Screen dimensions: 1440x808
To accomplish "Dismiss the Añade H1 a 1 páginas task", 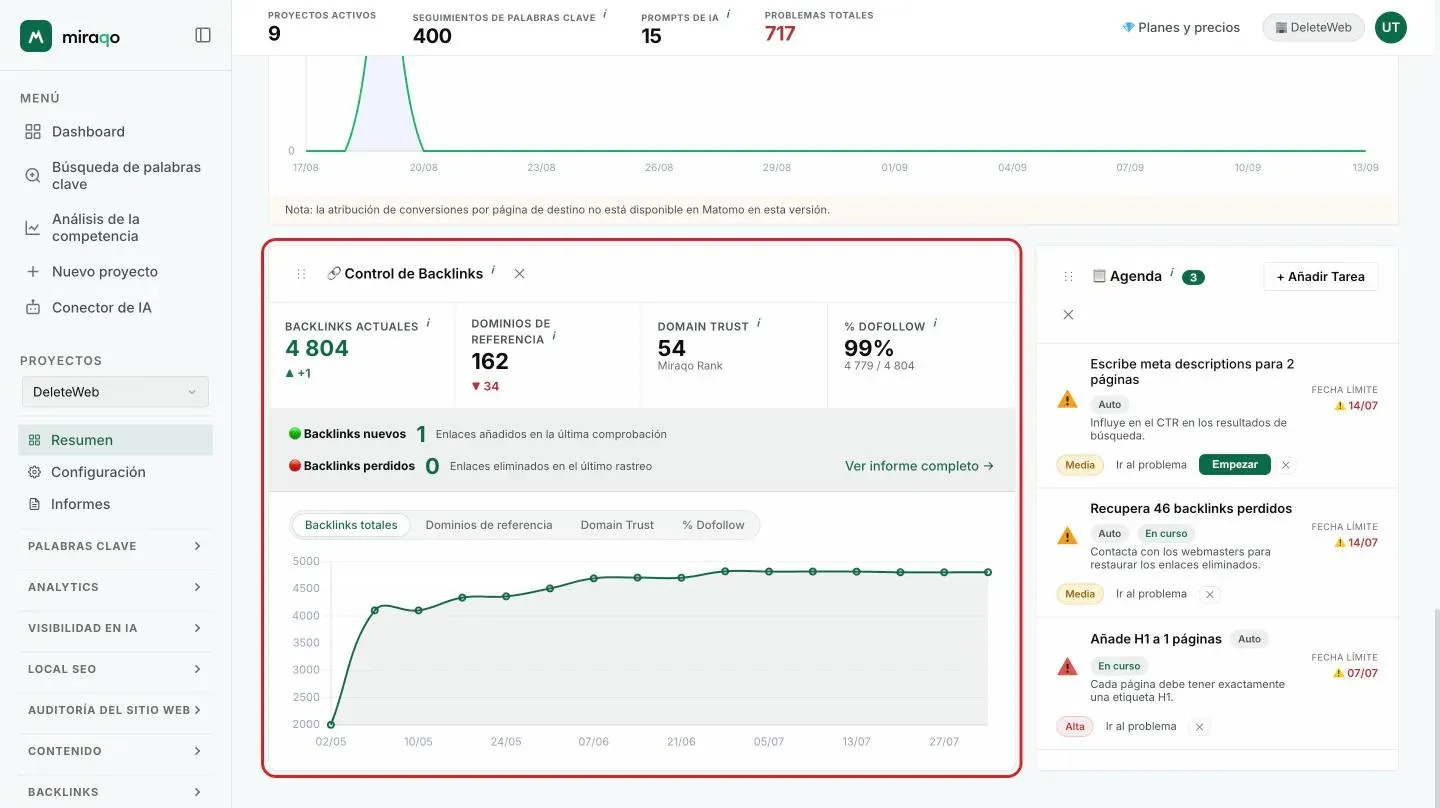I will (x=1199, y=727).
